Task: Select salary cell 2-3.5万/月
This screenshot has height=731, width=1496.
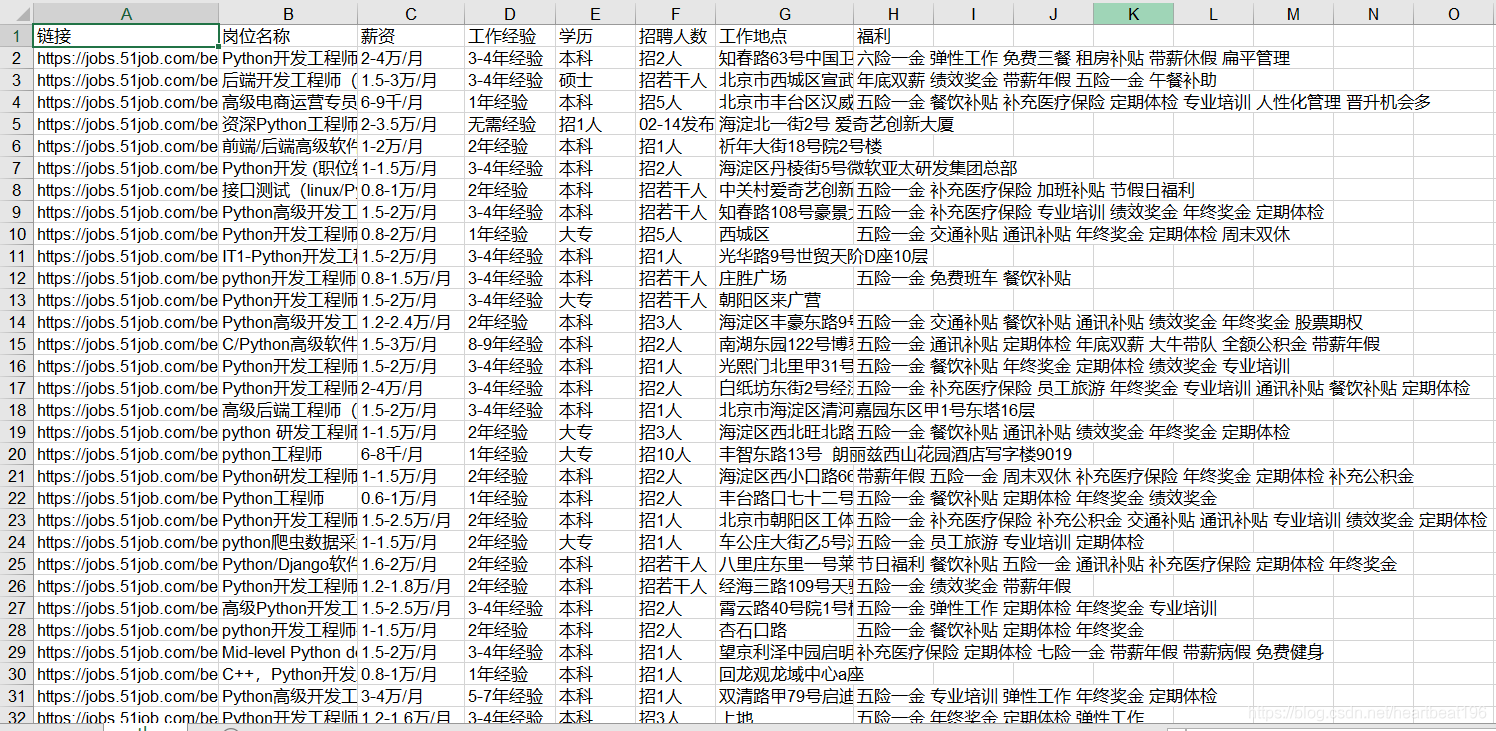Action: [x=411, y=124]
